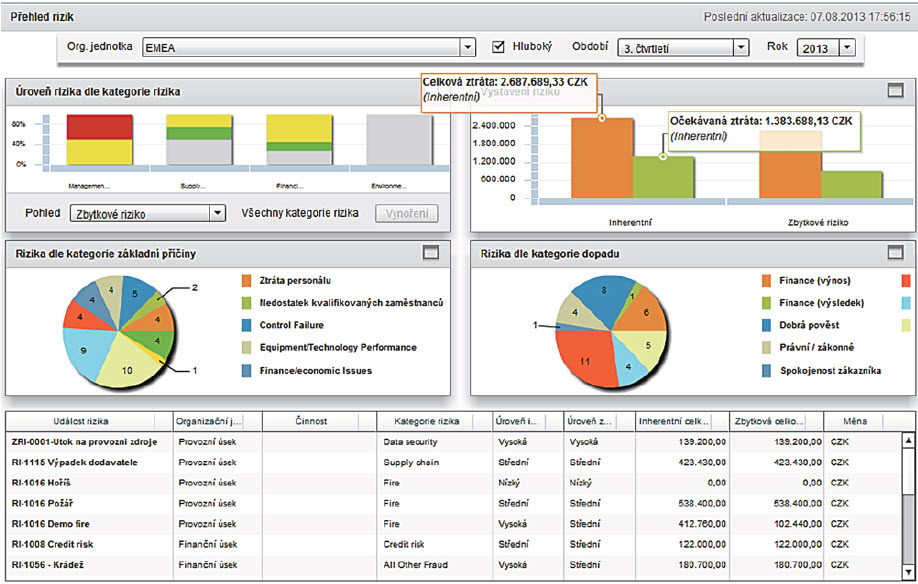Click the Právní / zákonné legend label
Viewport: 918px width, 584px height.
pos(816,348)
